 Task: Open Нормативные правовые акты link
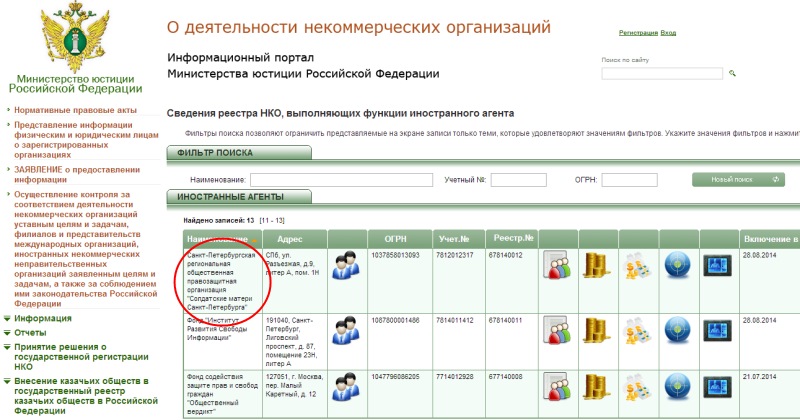76,110
